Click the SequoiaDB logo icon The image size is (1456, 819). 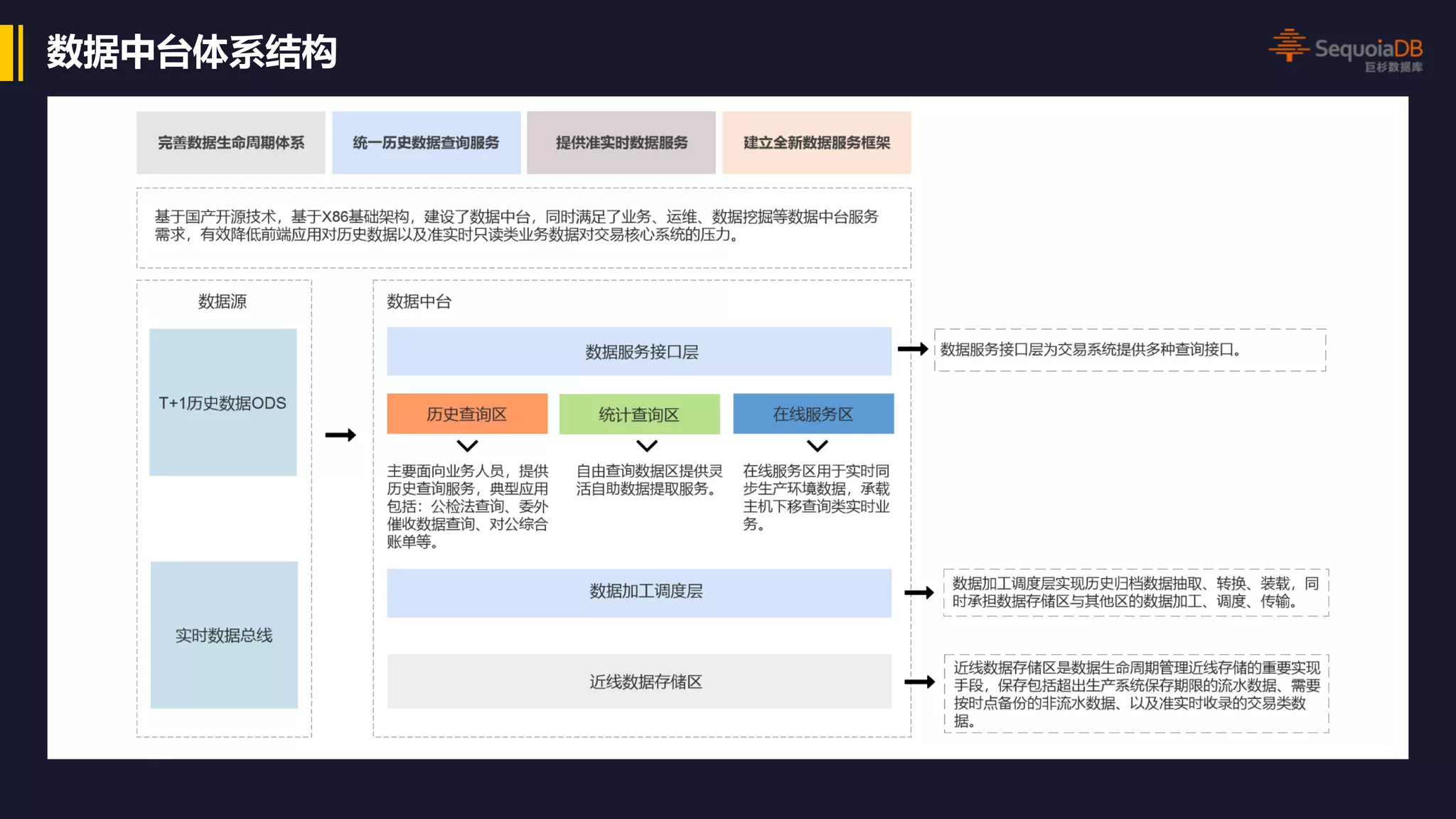pos(1289,46)
